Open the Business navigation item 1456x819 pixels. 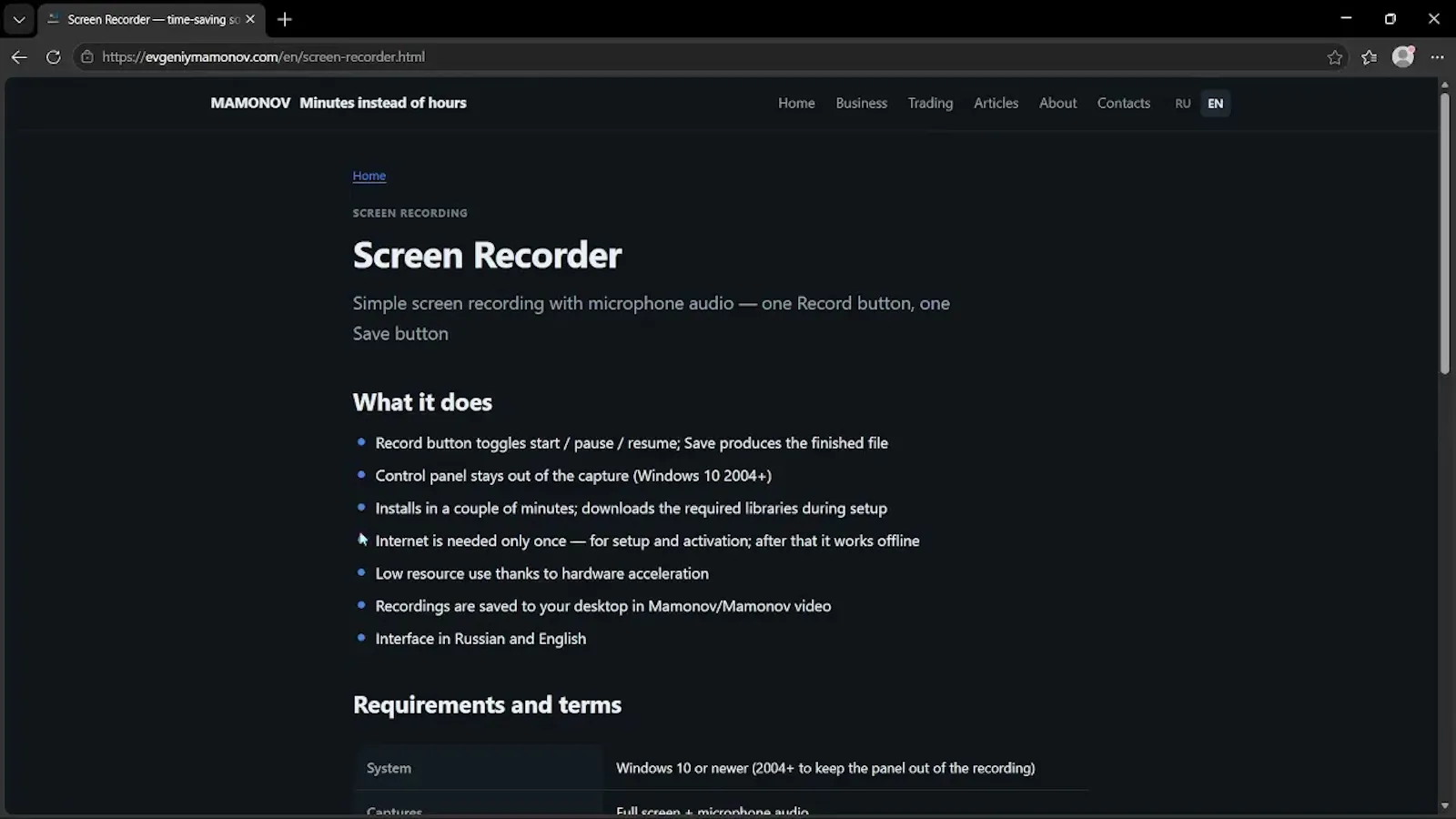click(x=861, y=103)
